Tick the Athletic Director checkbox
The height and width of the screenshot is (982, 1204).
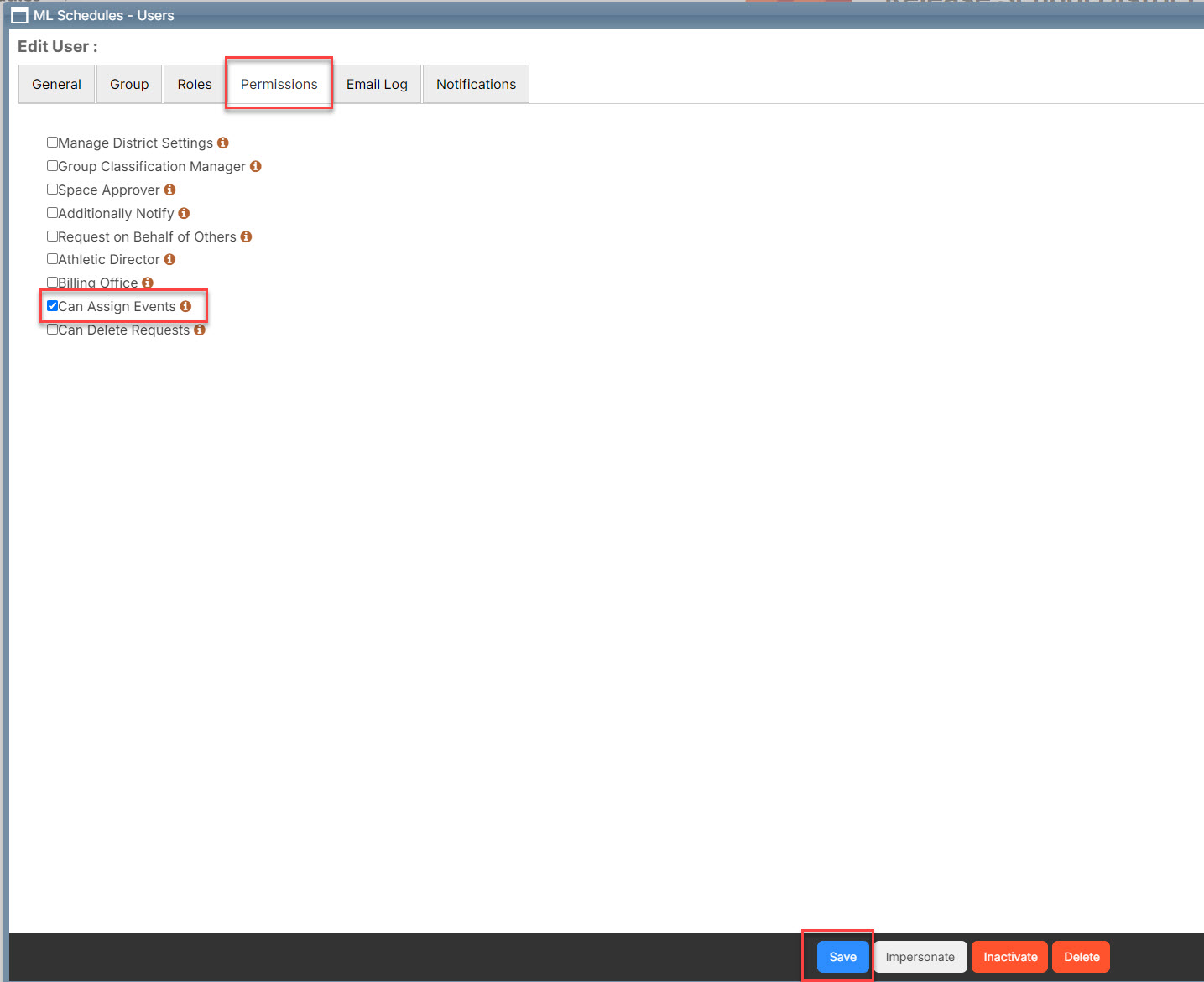tap(52, 258)
